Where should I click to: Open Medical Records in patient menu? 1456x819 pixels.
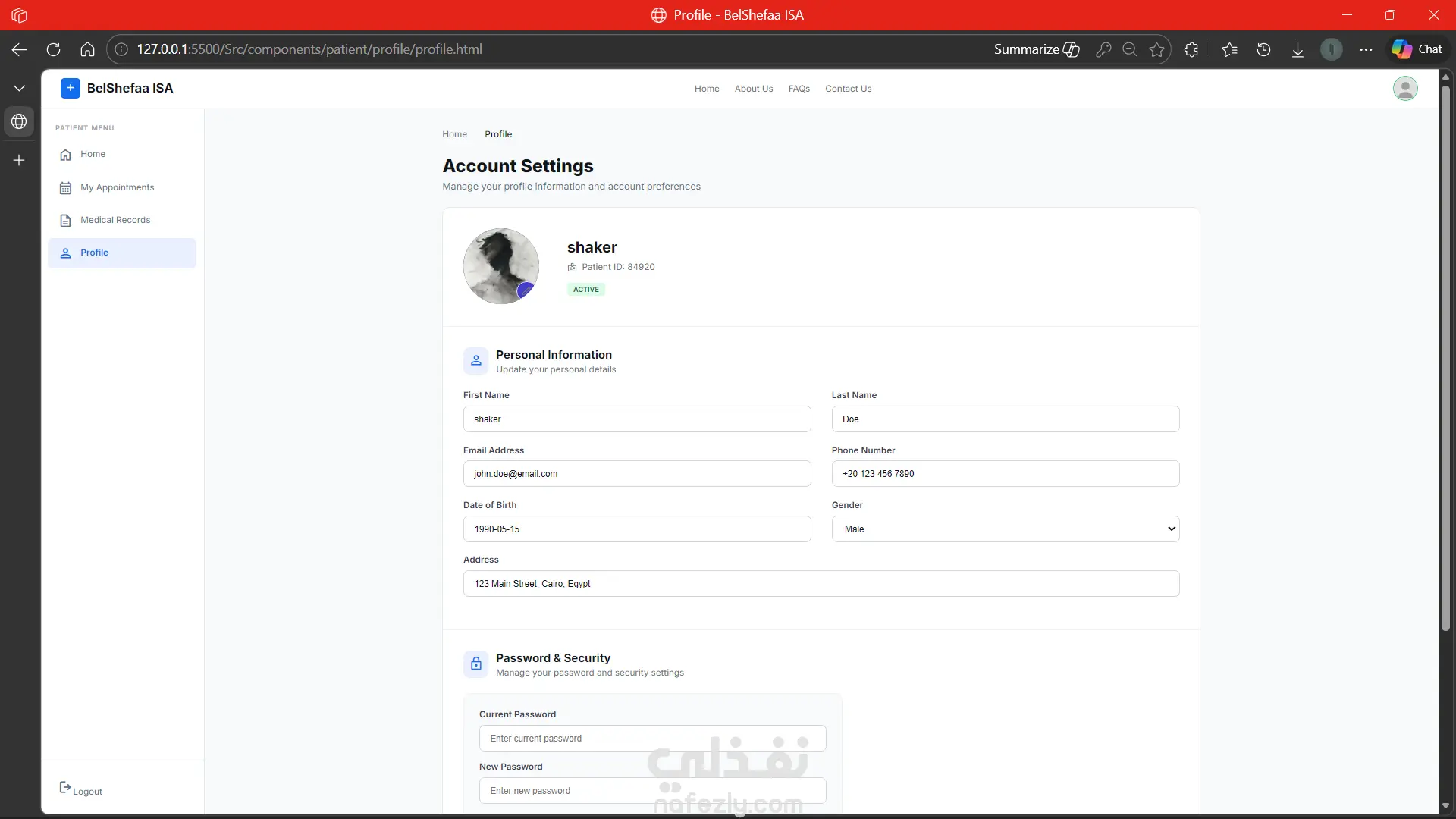click(x=115, y=220)
